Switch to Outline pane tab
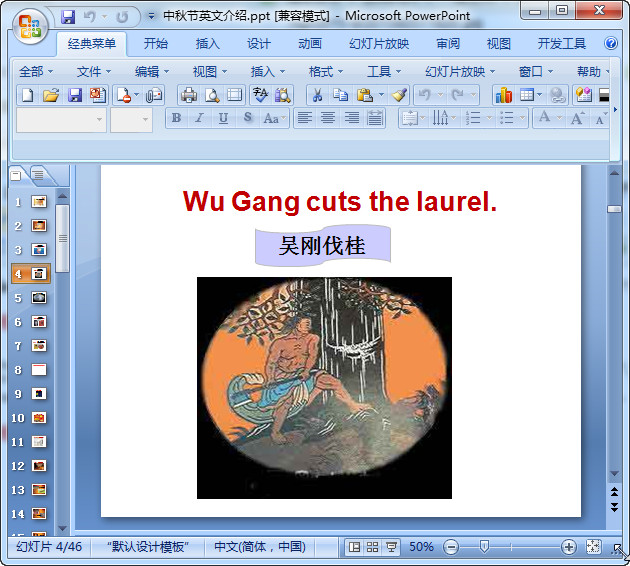 [38, 176]
